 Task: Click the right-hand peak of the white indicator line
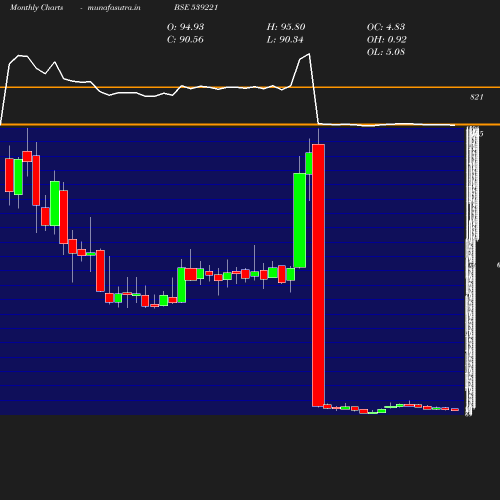(309, 54)
